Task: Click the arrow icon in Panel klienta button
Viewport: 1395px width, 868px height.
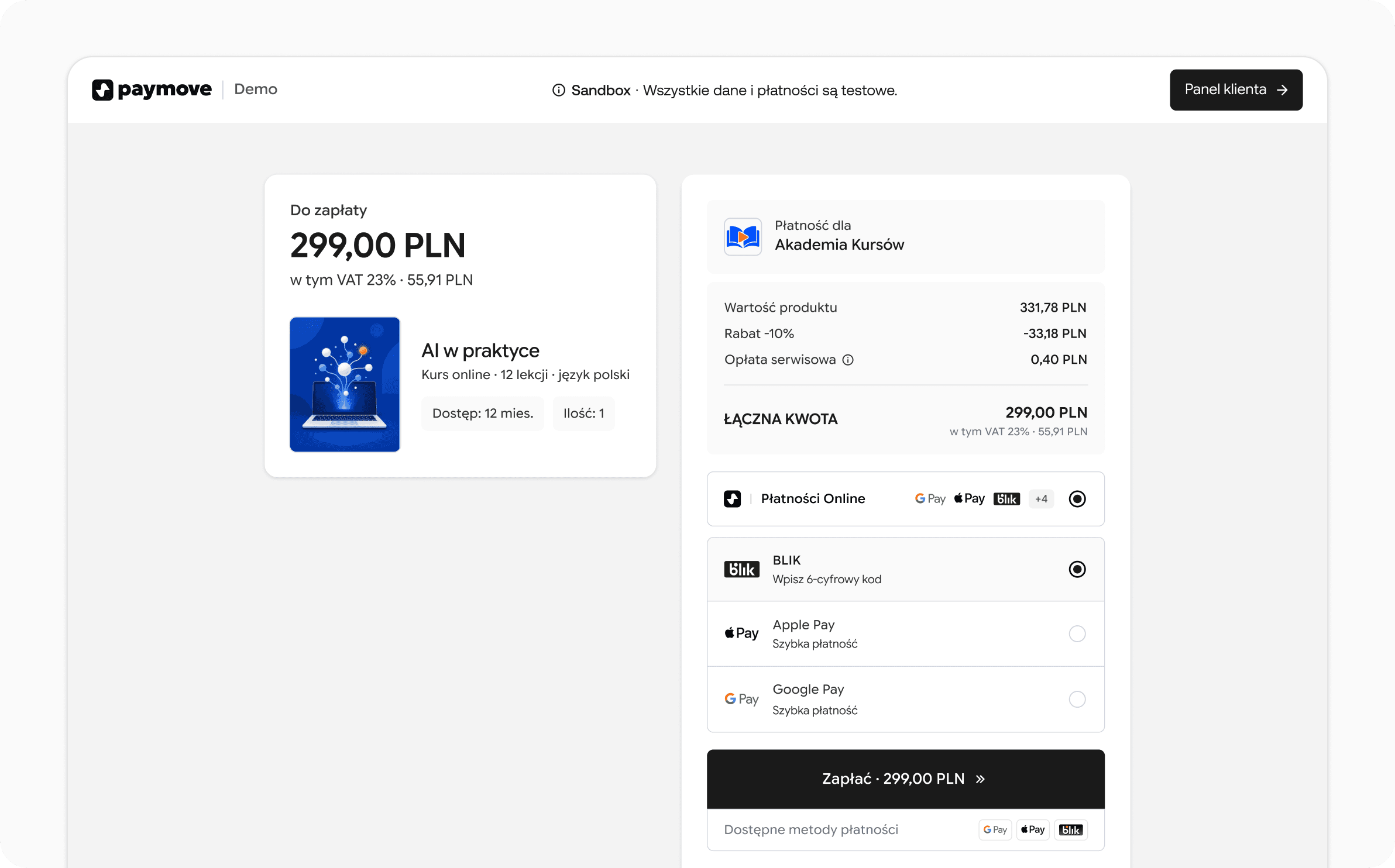Action: [x=1282, y=90]
